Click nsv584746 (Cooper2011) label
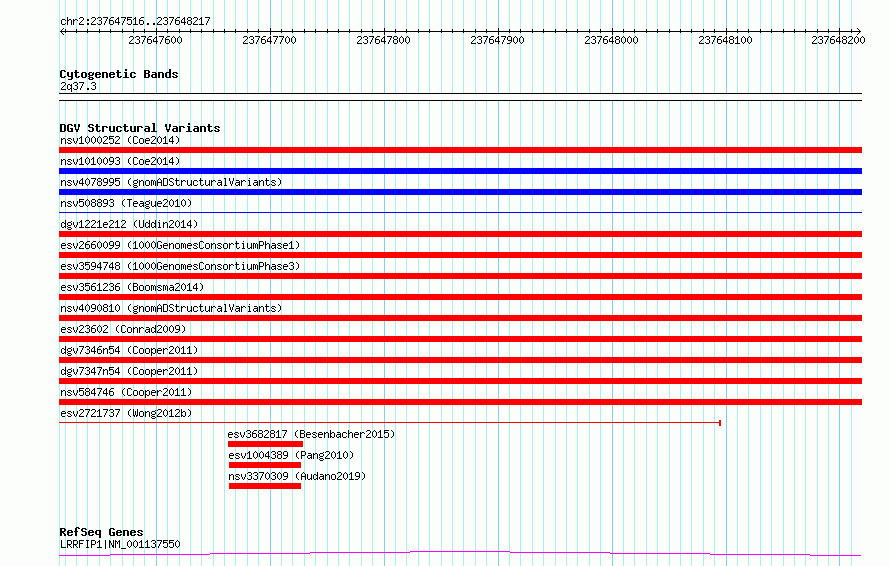 click(x=126, y=392)
